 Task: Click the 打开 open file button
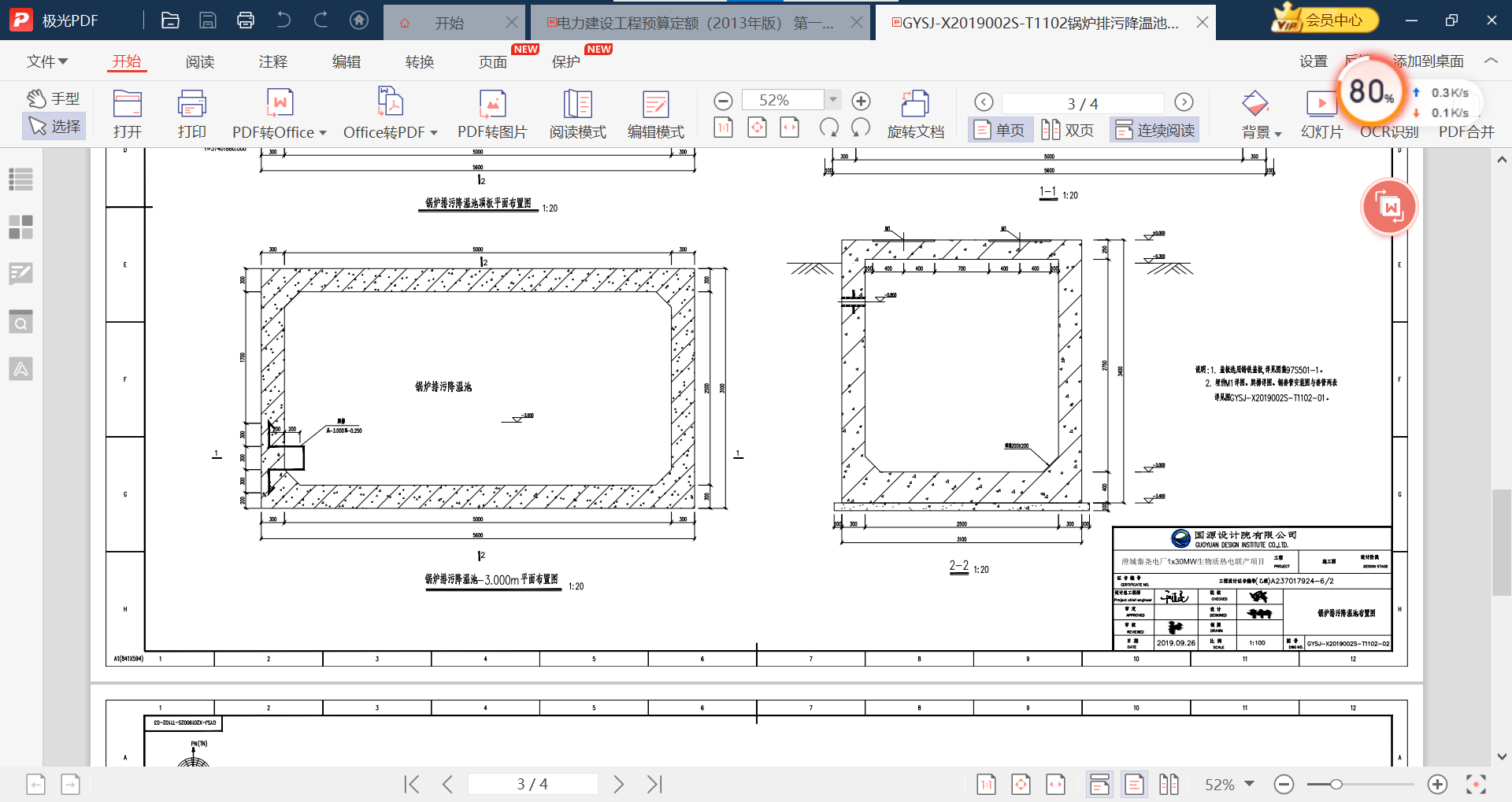tap(127, 115)
